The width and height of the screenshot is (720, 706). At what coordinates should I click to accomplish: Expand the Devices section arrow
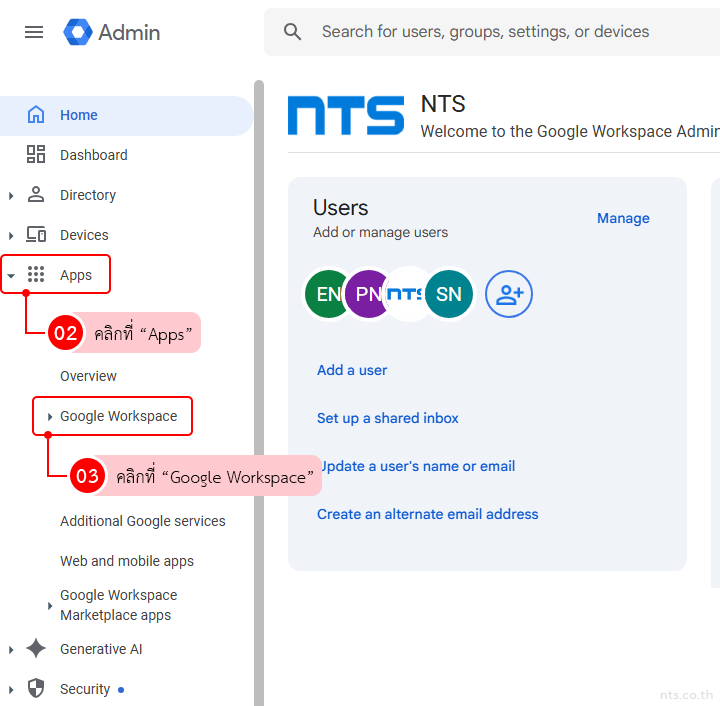11,235
